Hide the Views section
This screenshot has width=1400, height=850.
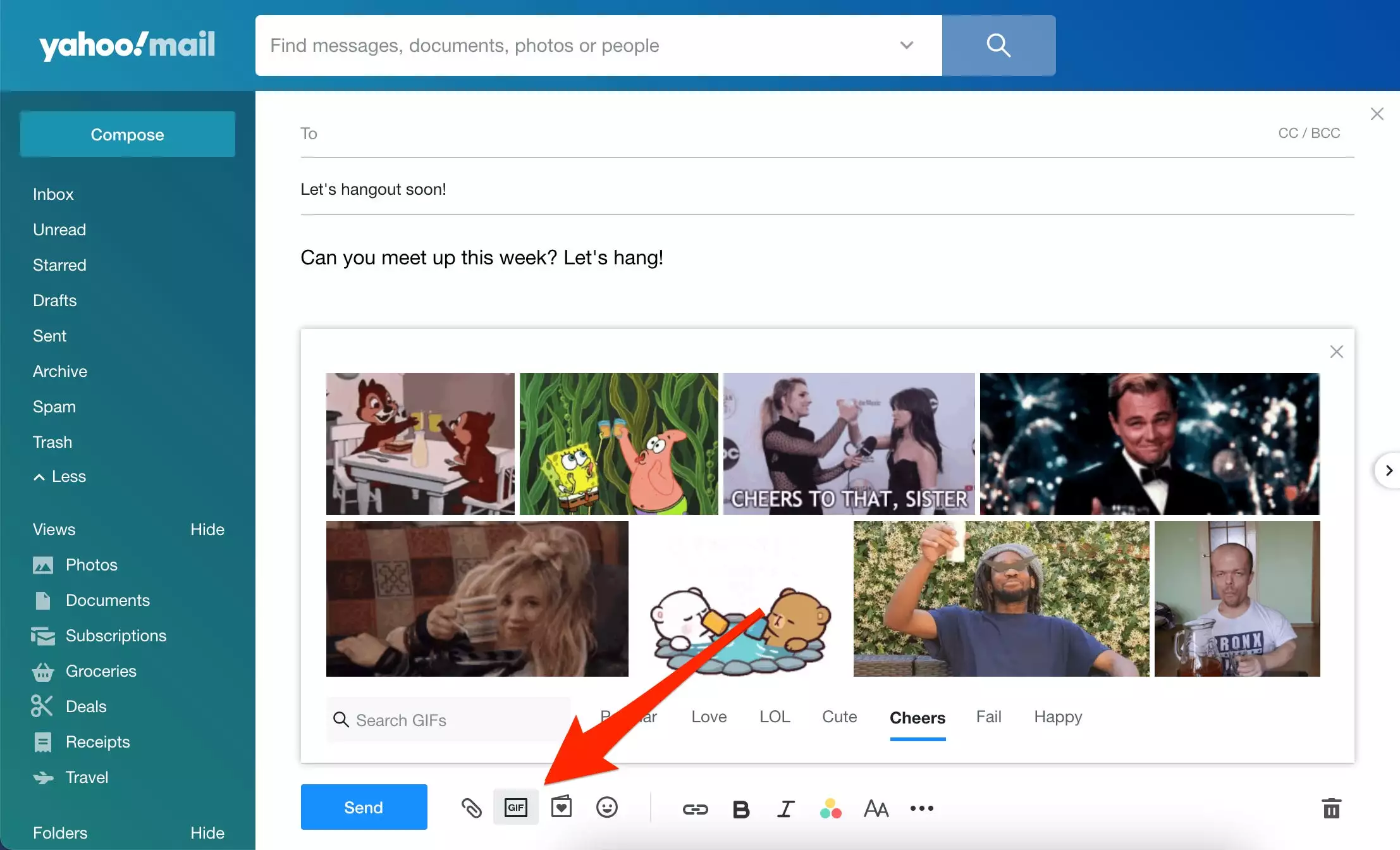pyautogui.click(x=207, y=529)
